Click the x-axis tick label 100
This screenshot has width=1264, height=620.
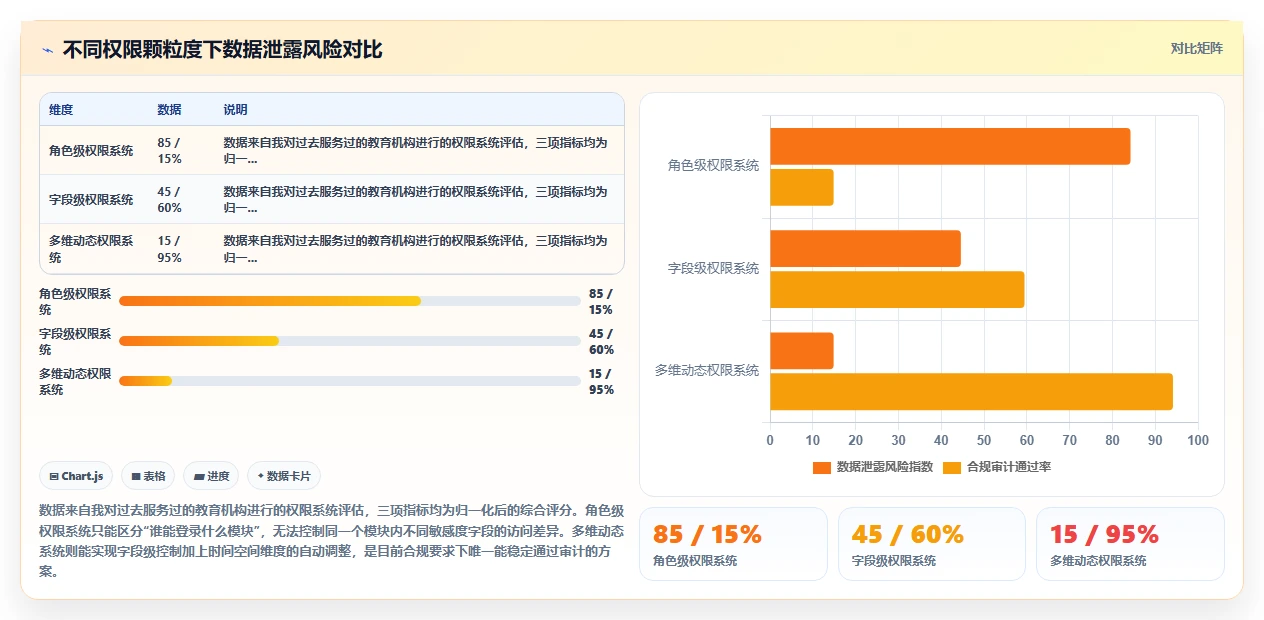coord(1197,440)
